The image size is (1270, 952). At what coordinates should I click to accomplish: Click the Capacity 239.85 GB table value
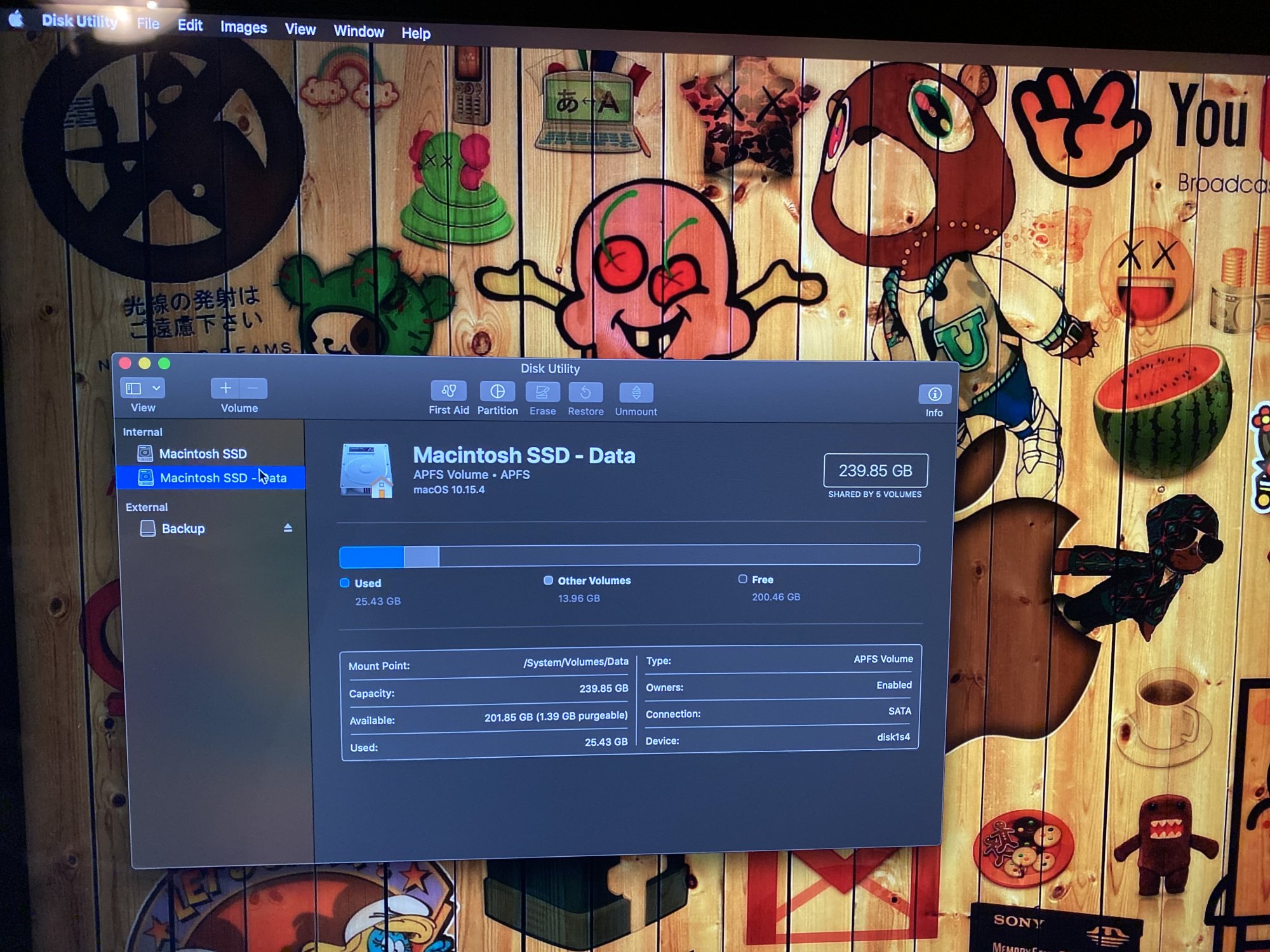(604, 689)
